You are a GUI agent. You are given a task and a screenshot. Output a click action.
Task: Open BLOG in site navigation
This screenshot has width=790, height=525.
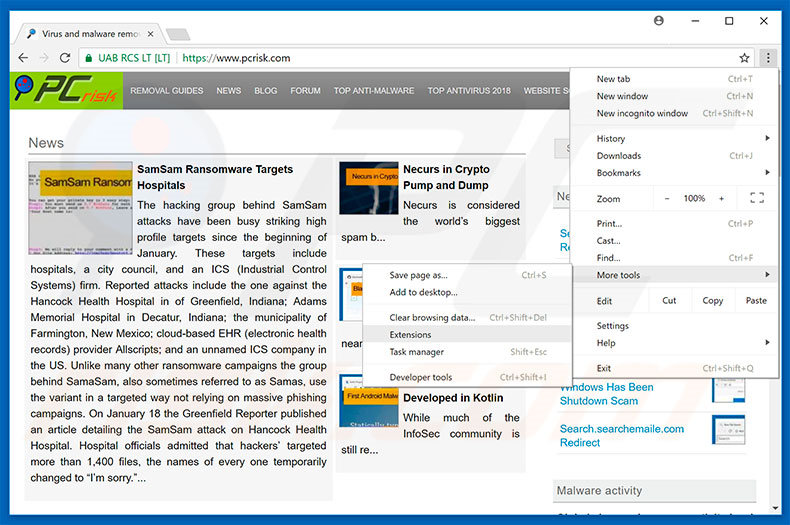(266, 91)
